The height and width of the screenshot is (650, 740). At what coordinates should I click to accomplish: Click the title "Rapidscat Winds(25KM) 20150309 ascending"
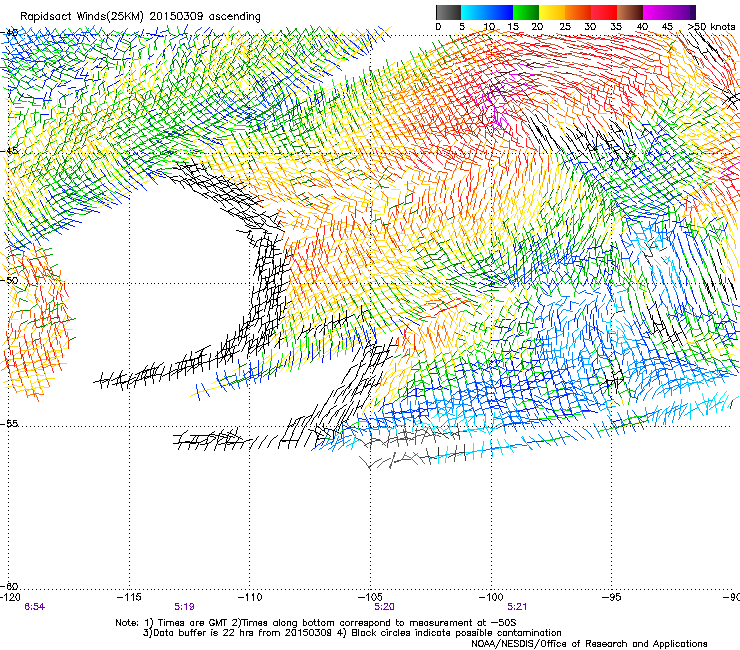click(x=140, y=17)
